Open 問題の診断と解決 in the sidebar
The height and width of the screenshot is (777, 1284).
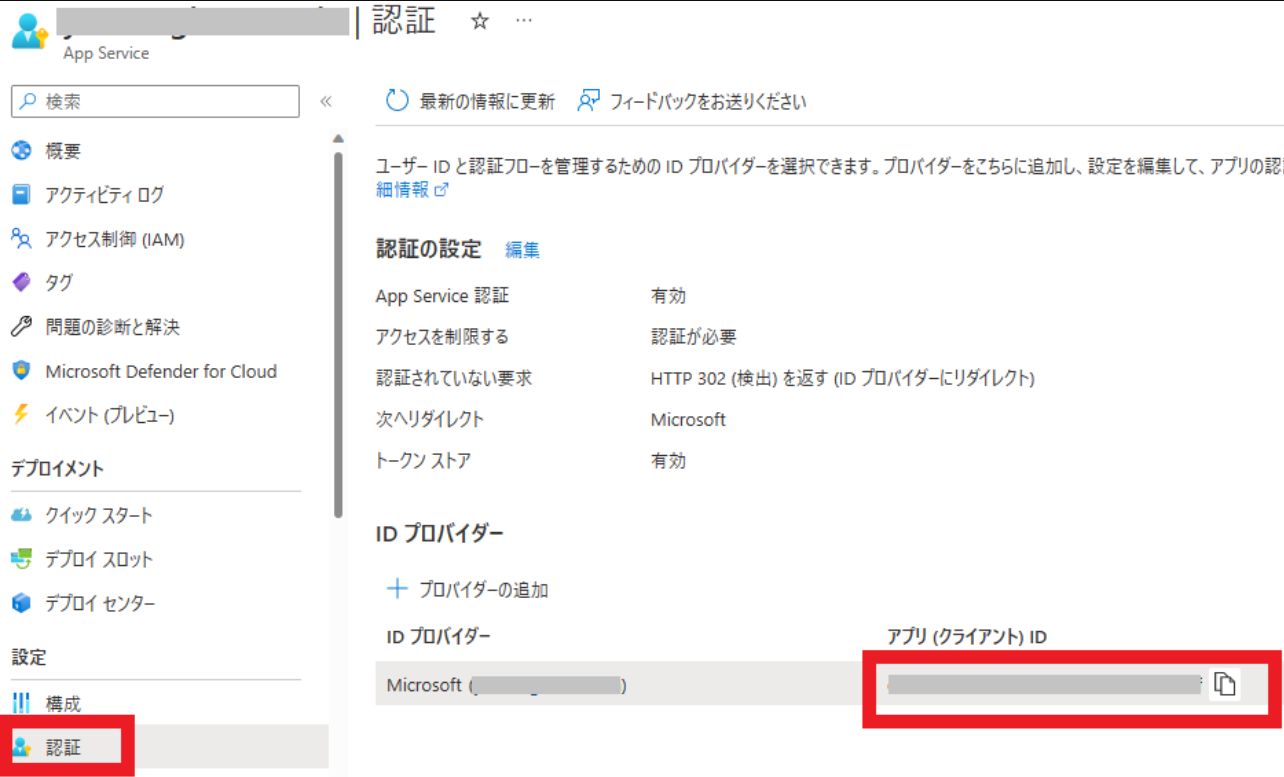(112, 327)
